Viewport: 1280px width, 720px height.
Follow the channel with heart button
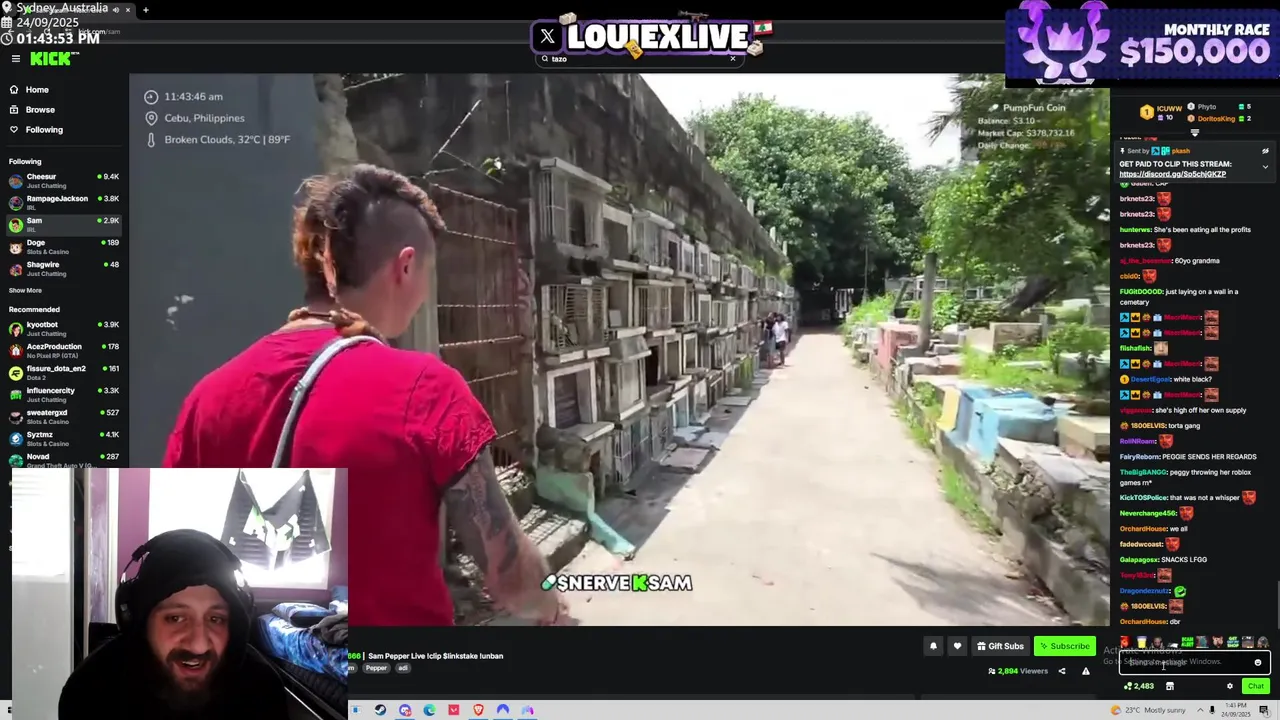tap(957, 646)
